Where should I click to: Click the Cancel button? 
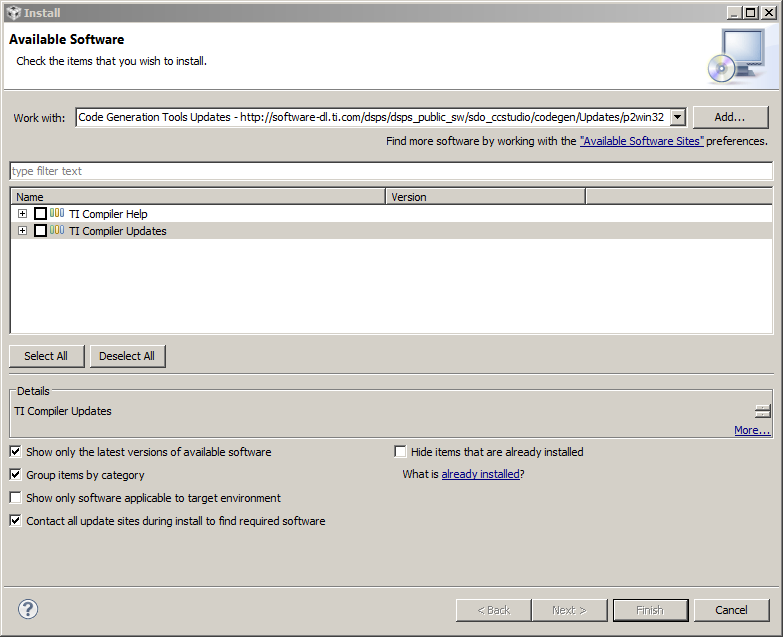(732, 610)
